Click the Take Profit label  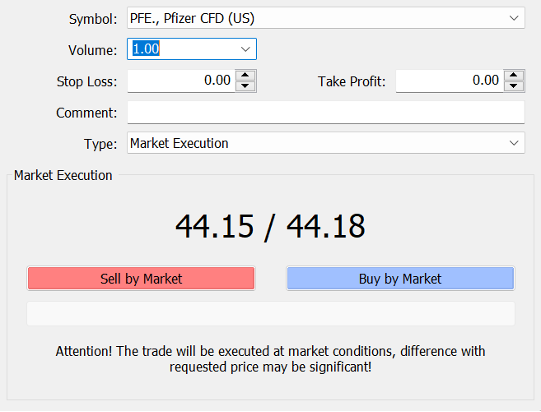click(x=352, y=81)
